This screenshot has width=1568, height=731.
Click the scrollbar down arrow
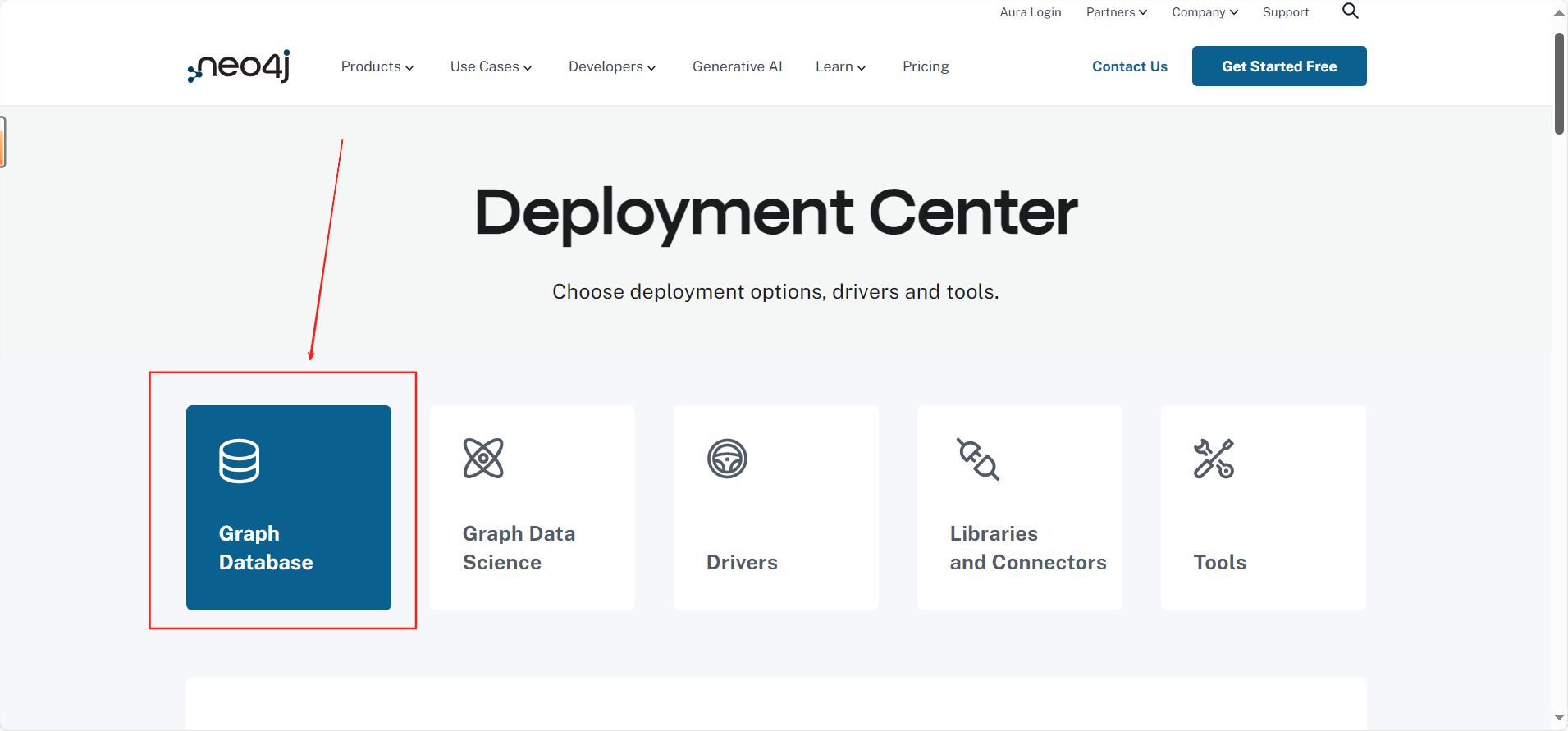point(1560,718)
